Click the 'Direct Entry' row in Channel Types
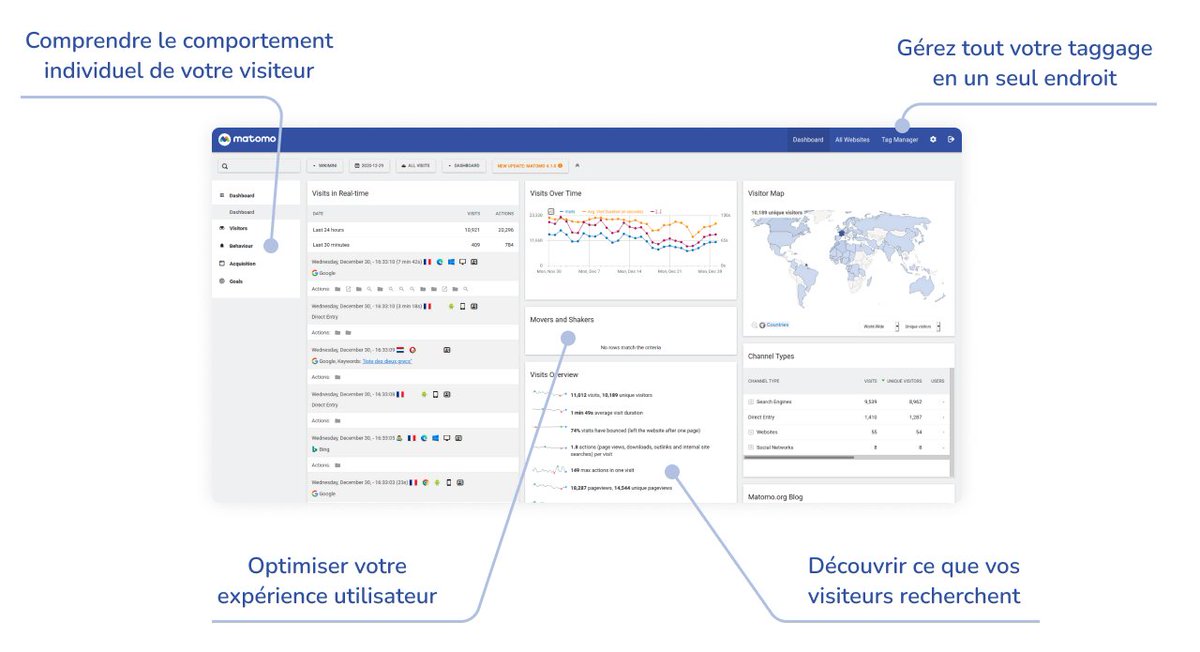 (846, 417)
